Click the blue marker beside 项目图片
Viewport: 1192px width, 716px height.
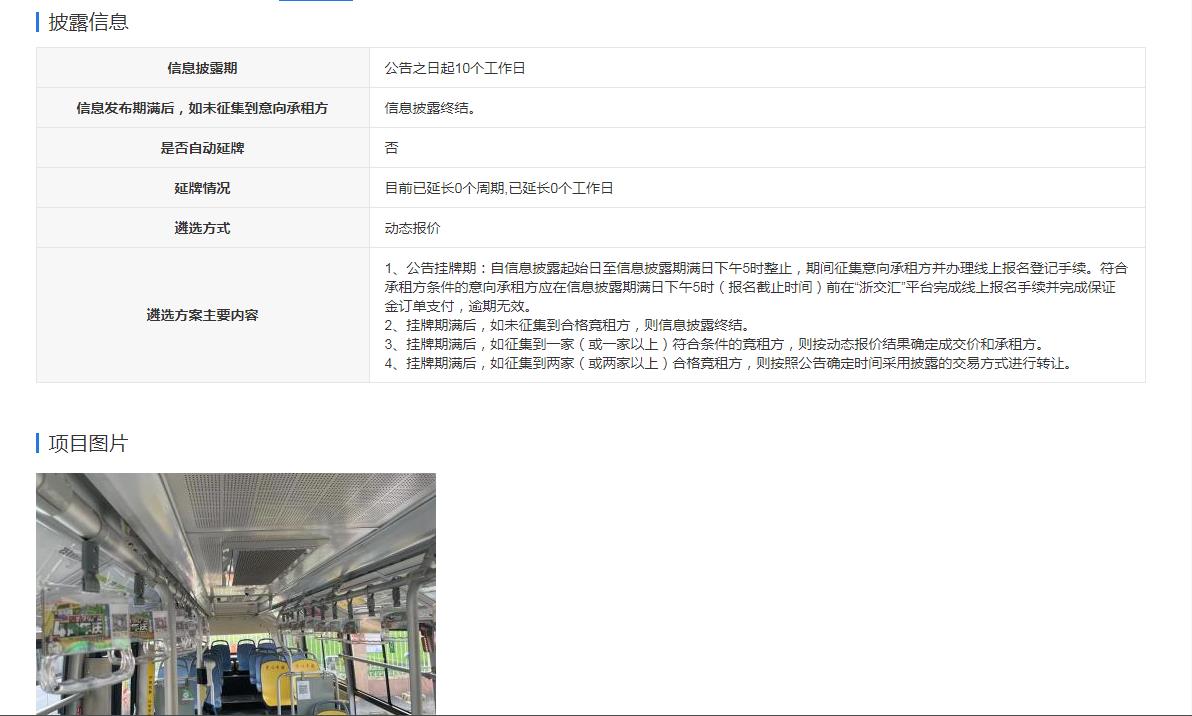point(38,443)
